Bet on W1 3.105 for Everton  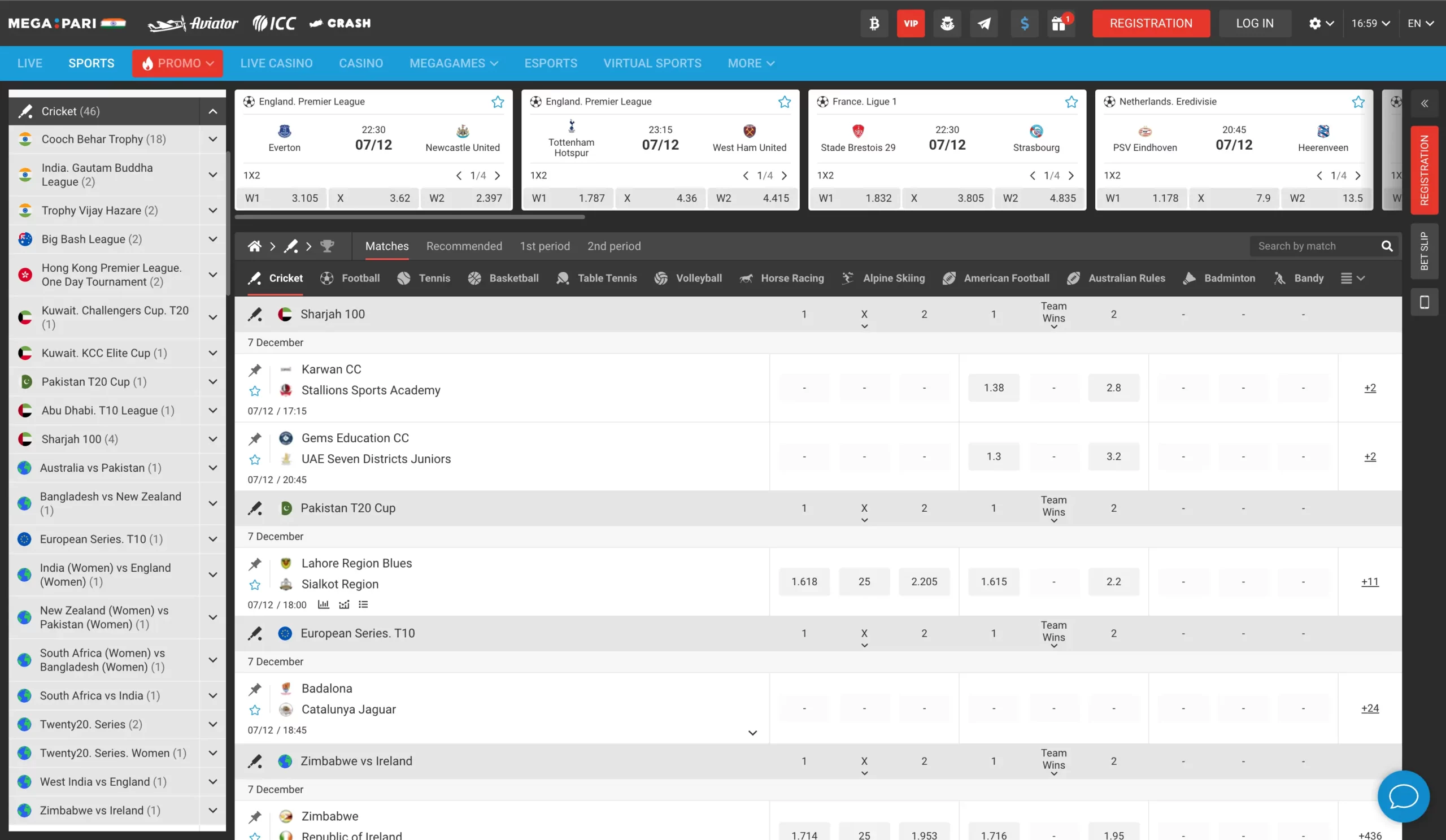coord(282,198)
